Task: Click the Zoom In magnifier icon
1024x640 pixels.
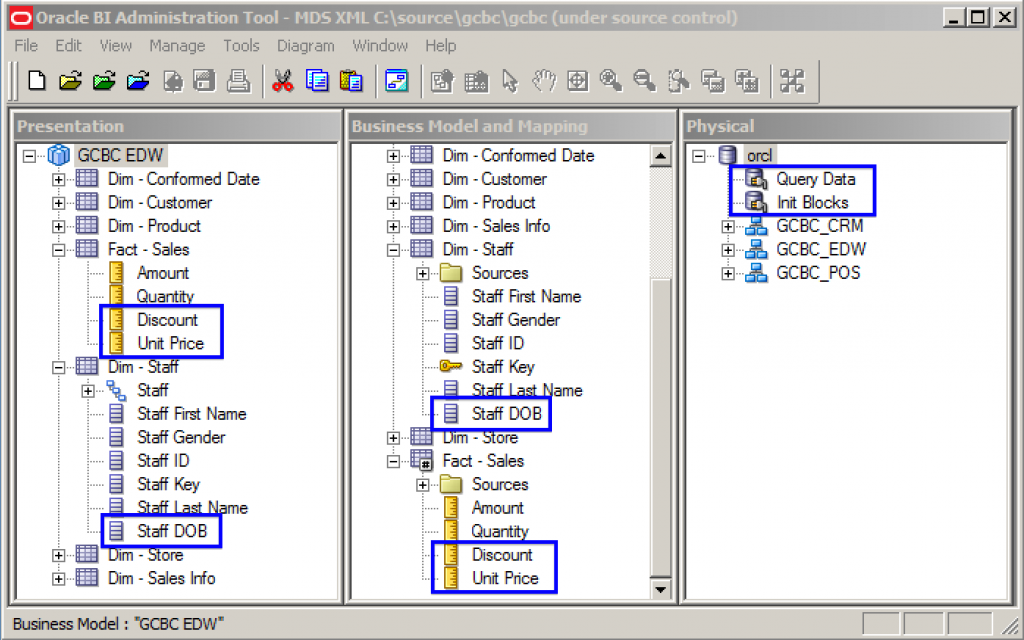Action: 611,81
